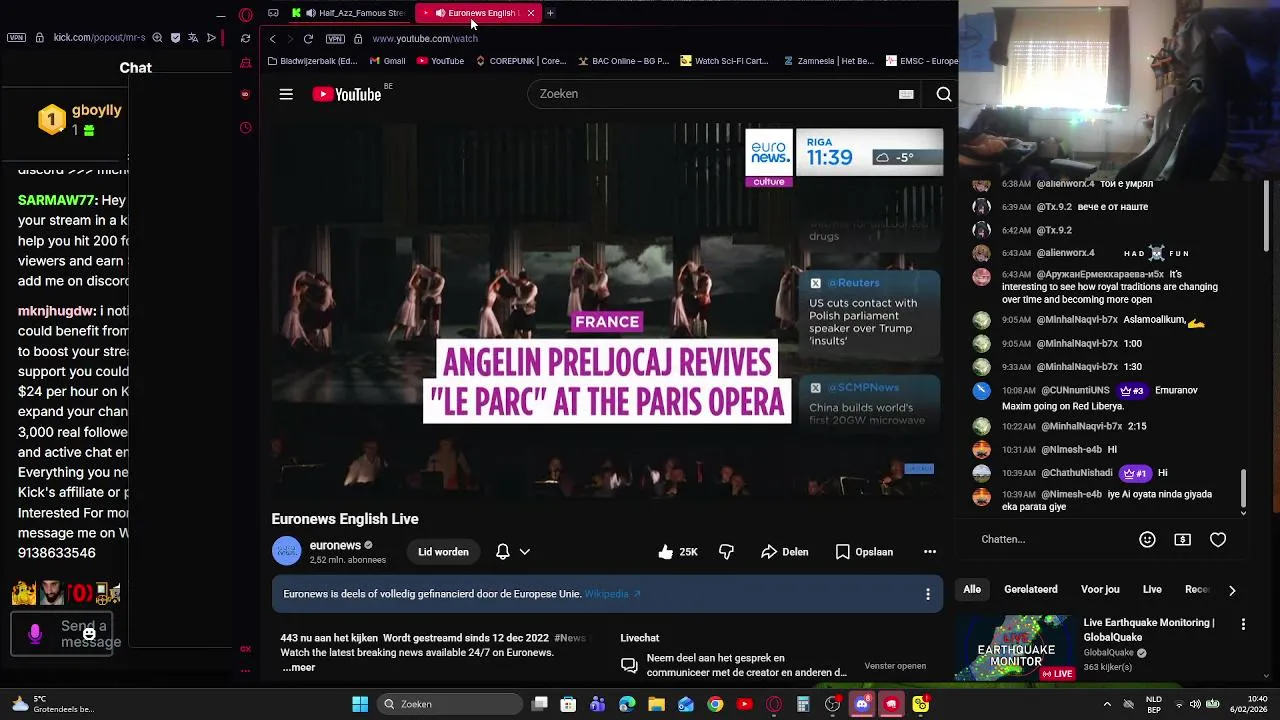The height and width of the screenshot is (720, 1280).
Task: Open menu for the Earthquake Monitoring video
Action: [1243, 624]
